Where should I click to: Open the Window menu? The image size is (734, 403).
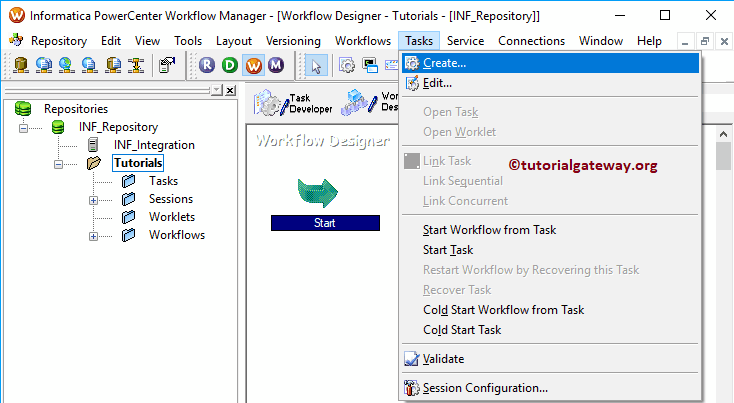601,41
